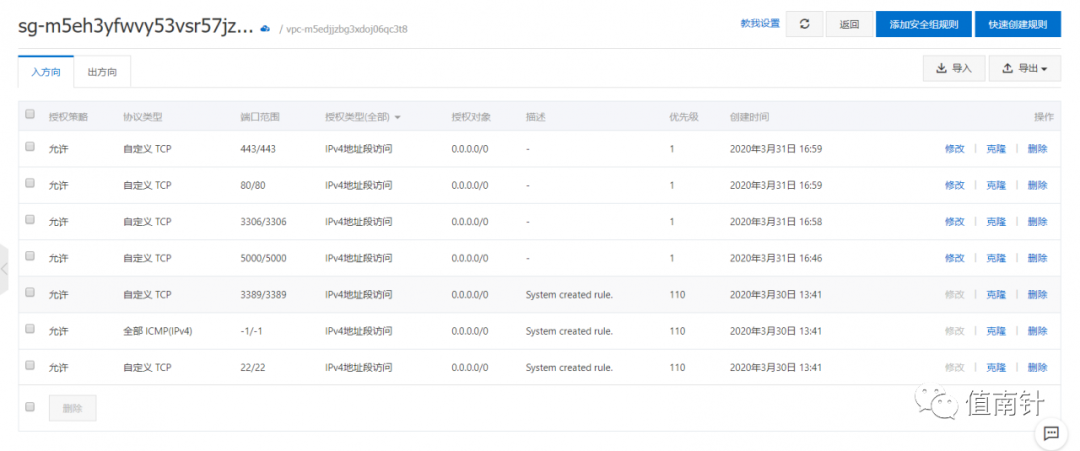This screenshot has width=1080, height=451.
Task: Click the refresh icon button
Action: [804, 24]
